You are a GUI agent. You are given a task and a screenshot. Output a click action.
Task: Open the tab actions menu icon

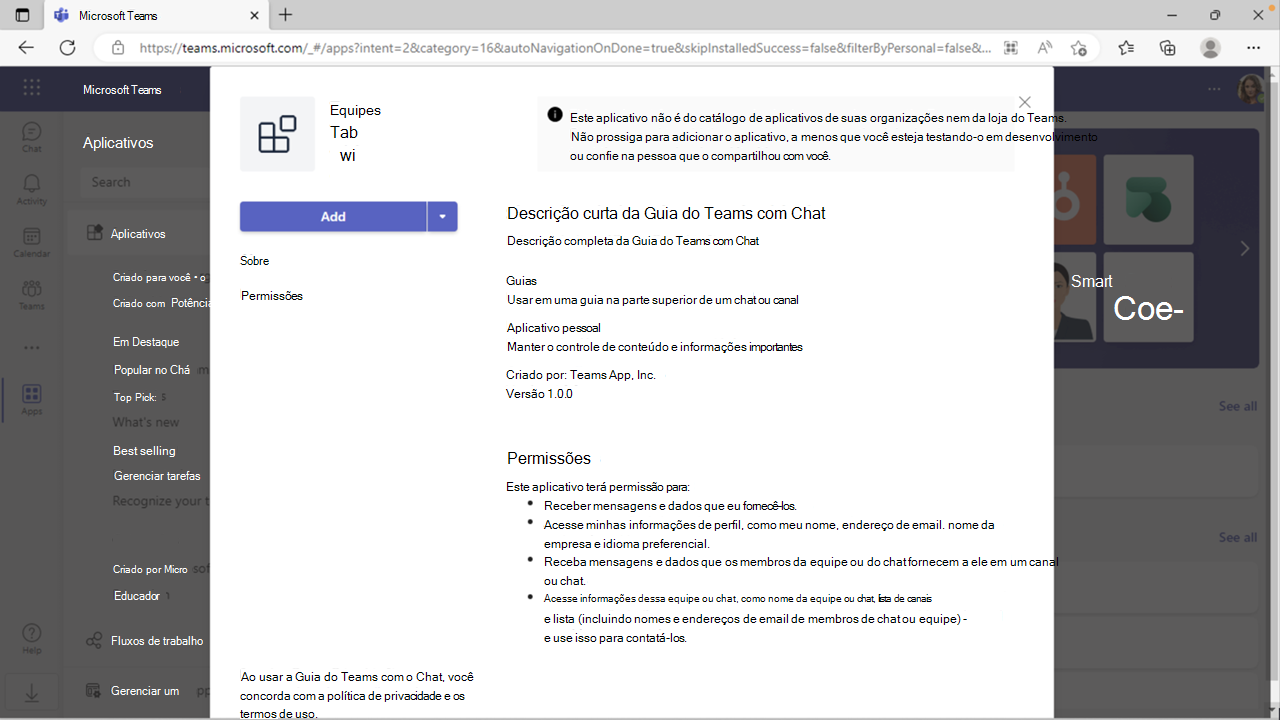22,15
